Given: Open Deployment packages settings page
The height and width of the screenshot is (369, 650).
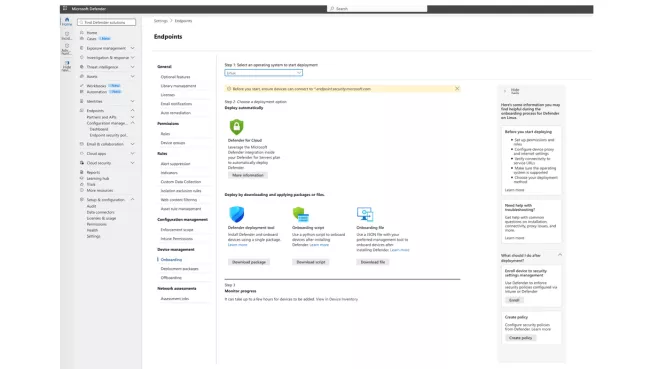Looking at the screenshot, I should pyautogui.click(x=179, y=269).
